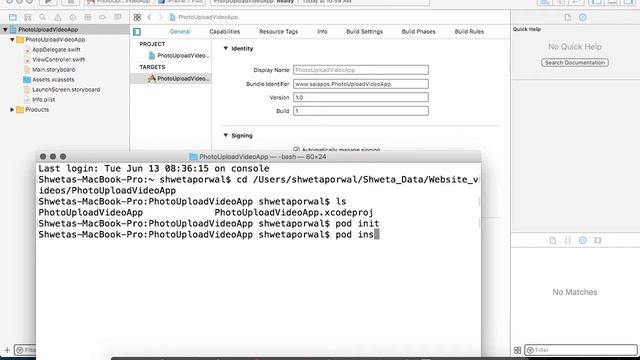The height and width of the screenshot is (360, 640).
Task: Select PhotoUploadVideo project under PROJECT
Action: 179,55
